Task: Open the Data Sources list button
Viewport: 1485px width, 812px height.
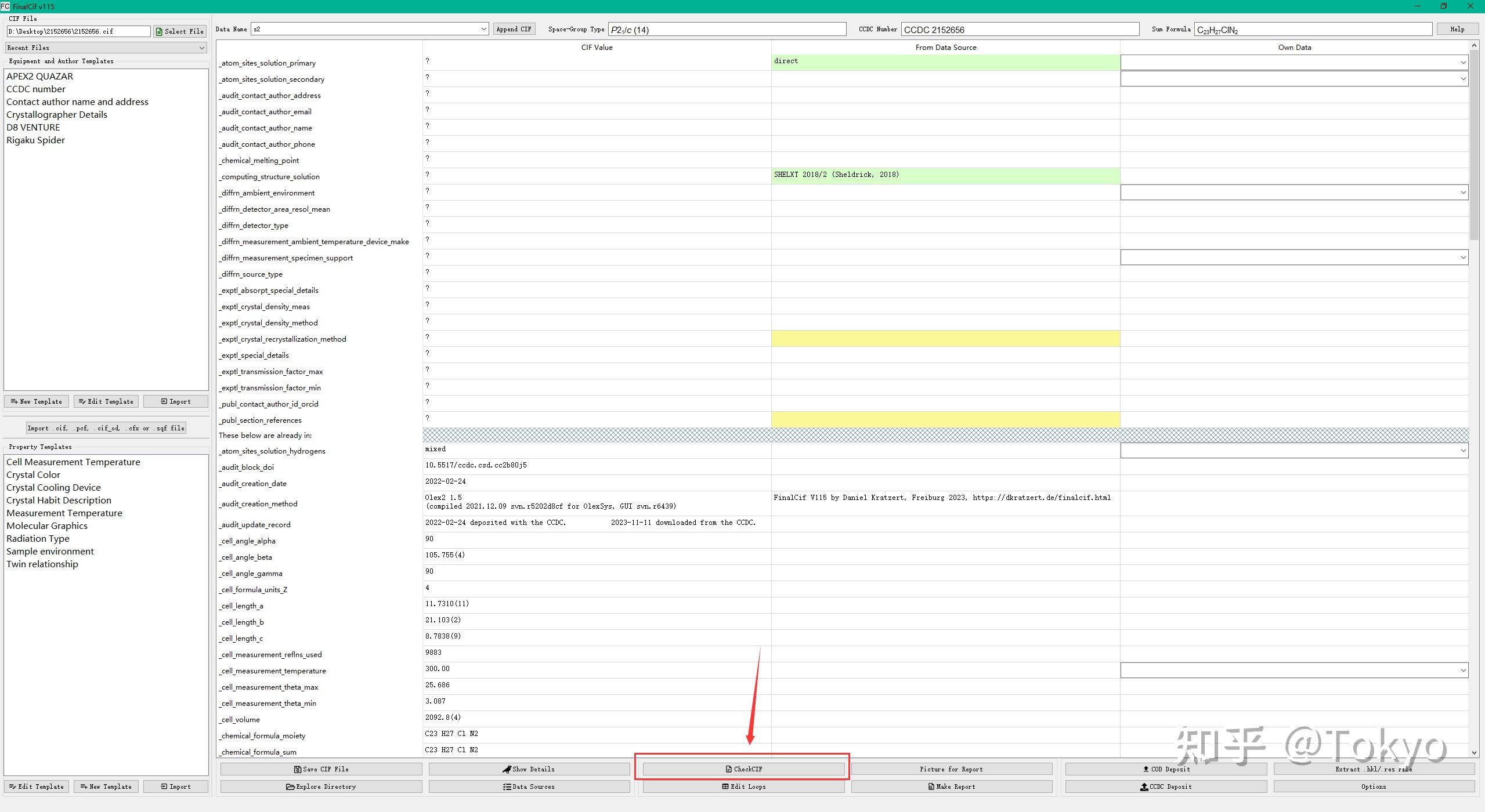Action: pos(529,786)
